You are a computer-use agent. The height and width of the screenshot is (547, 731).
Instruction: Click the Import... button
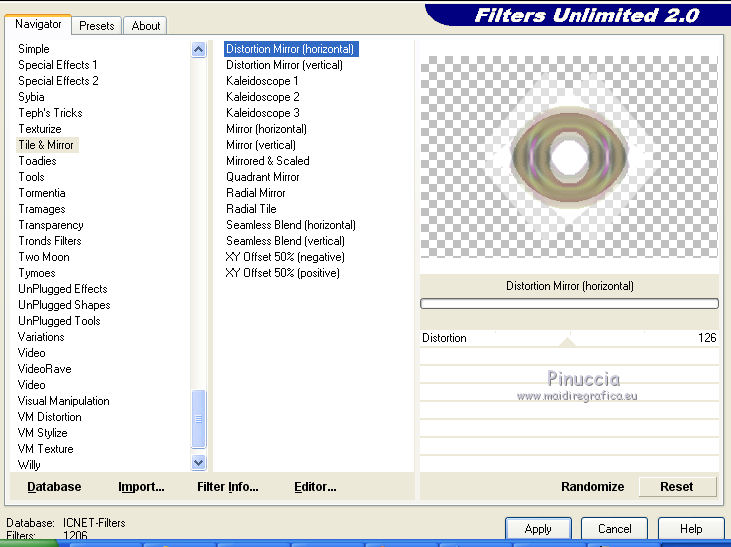141,487
